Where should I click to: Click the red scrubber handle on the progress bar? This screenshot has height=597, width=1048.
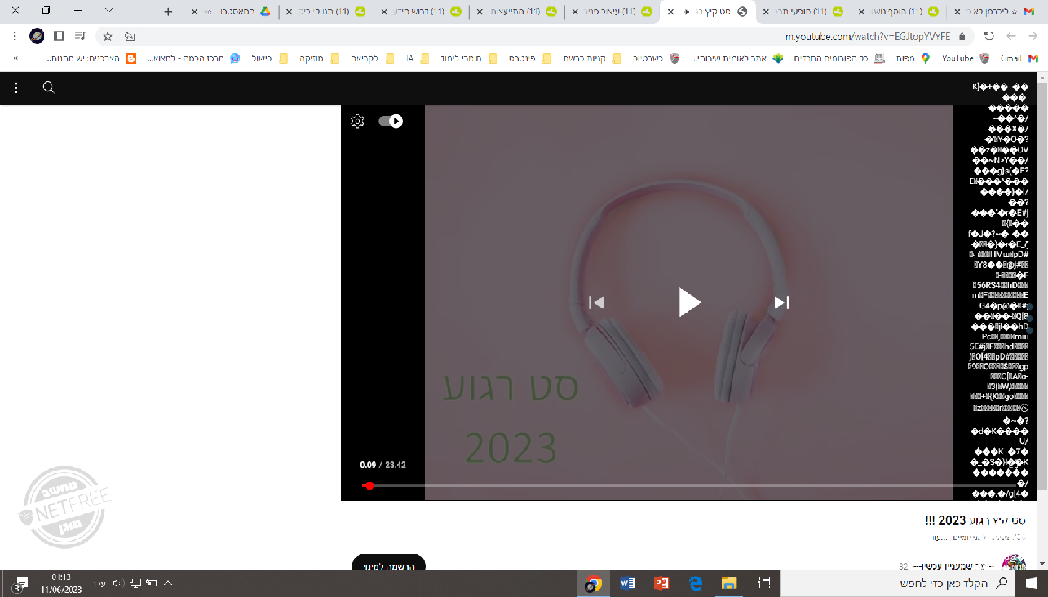point(368,485)
